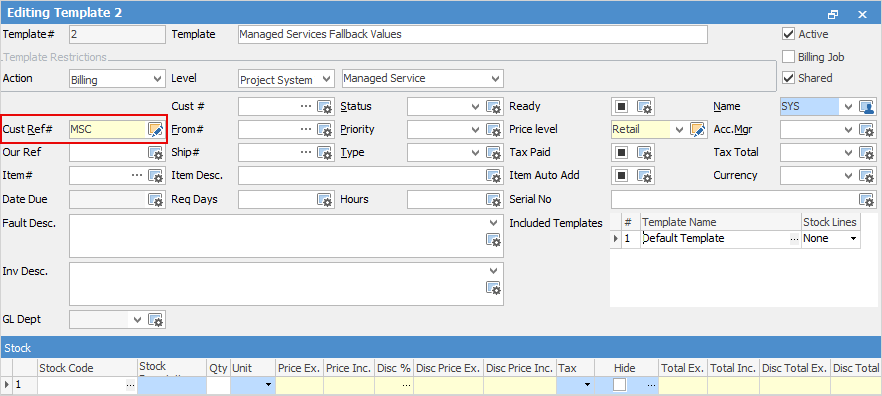Restore down the Editing Template 2 window
Screen dimensions: 882x396
(x=833, y=14)
